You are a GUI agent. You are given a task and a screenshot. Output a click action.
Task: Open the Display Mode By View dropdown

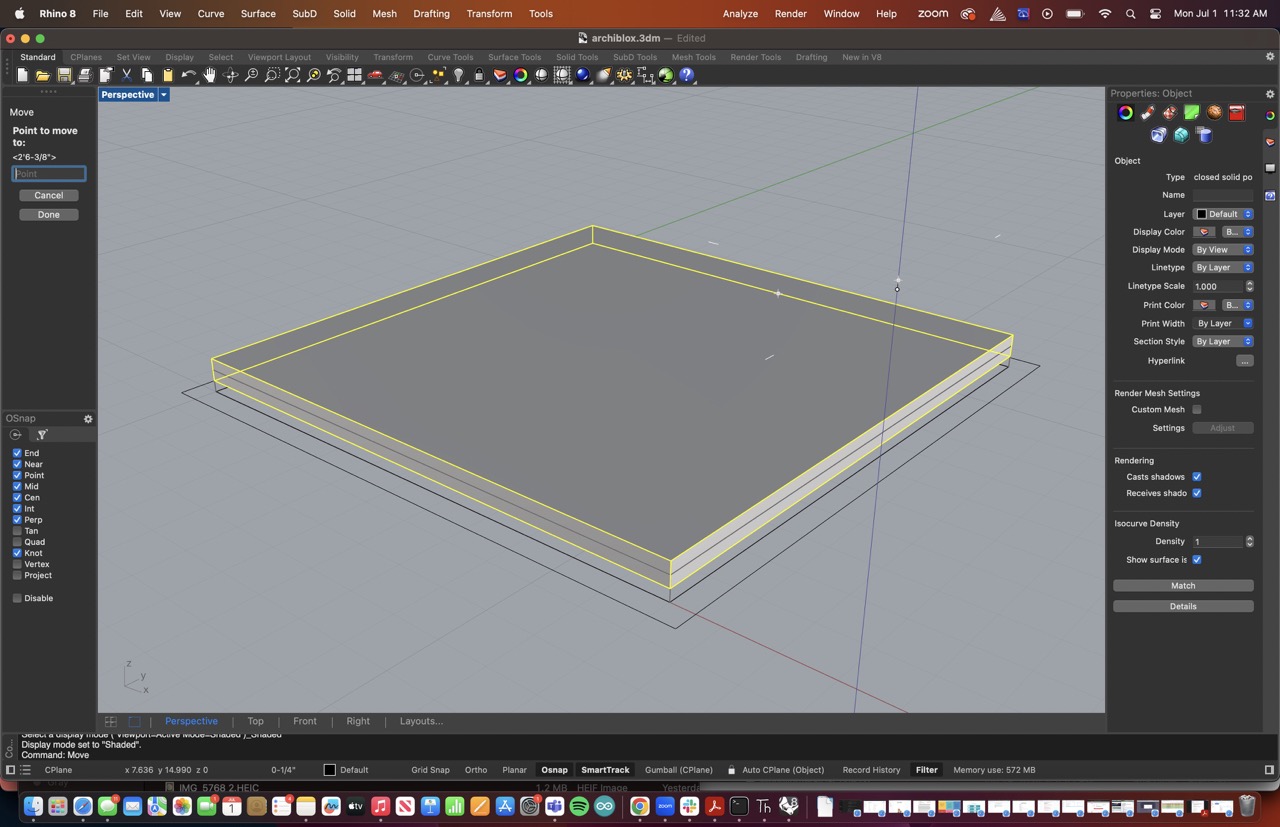click(x=1223, y=250)
